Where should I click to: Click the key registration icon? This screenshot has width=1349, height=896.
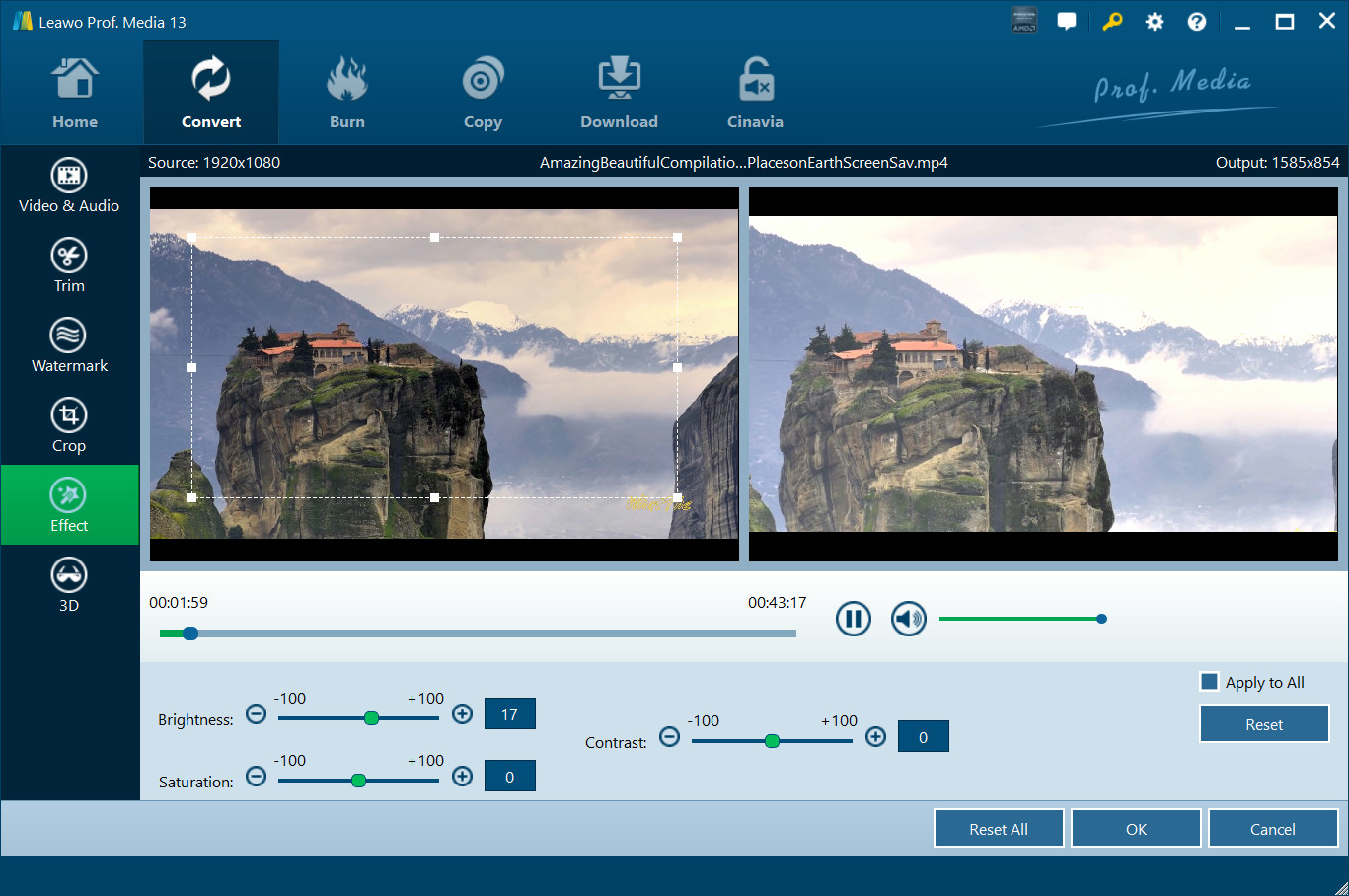[1112, 22]
